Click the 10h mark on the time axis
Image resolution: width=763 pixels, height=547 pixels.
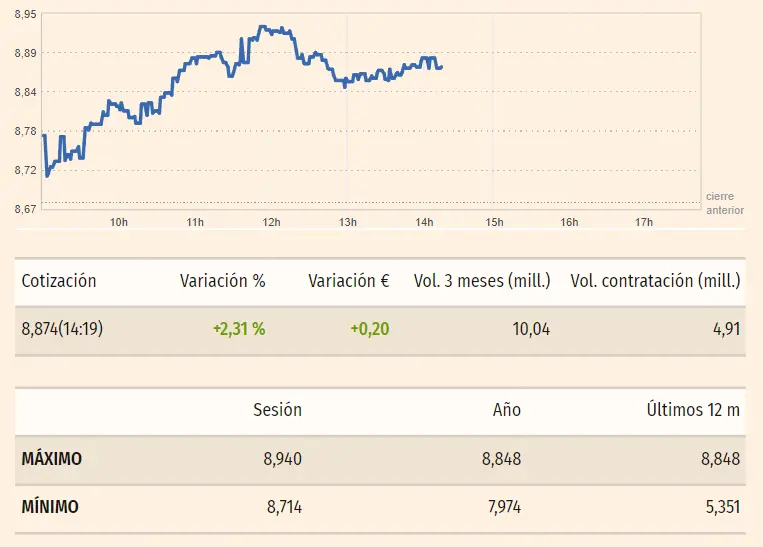pyautogui.click(x=118, y=221)
